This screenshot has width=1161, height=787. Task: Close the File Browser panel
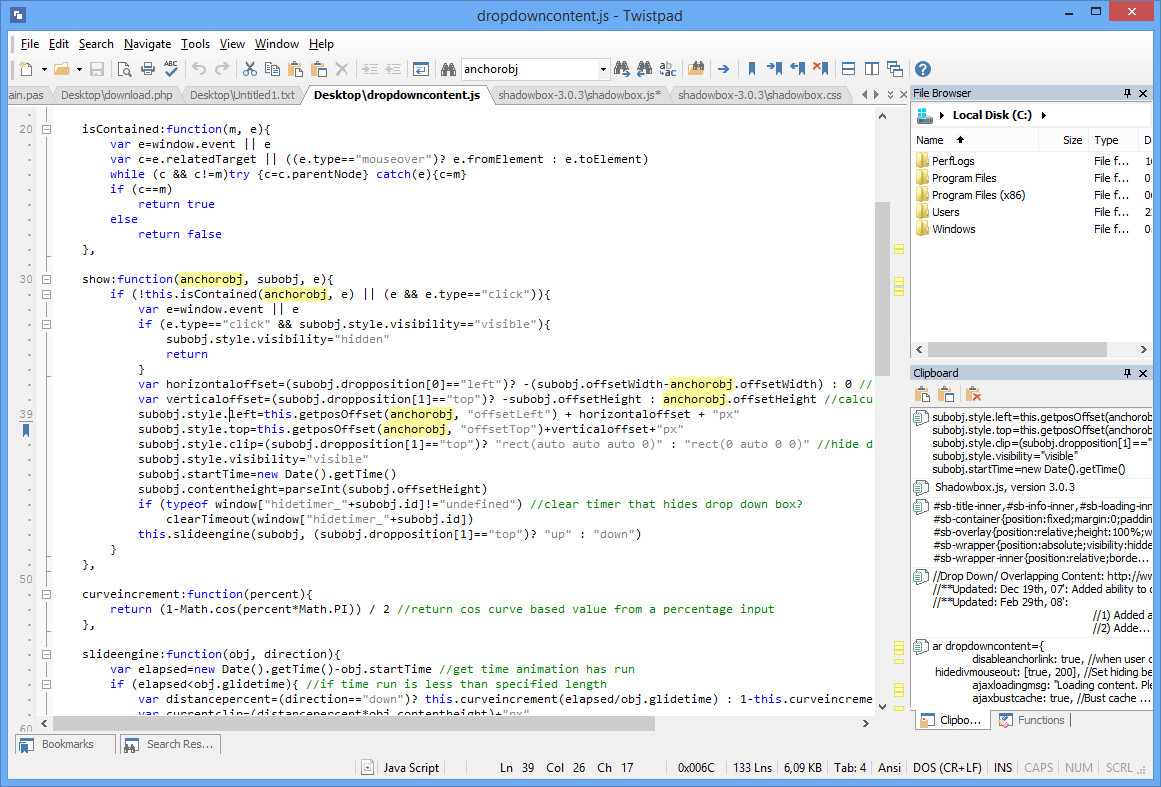1142,93
